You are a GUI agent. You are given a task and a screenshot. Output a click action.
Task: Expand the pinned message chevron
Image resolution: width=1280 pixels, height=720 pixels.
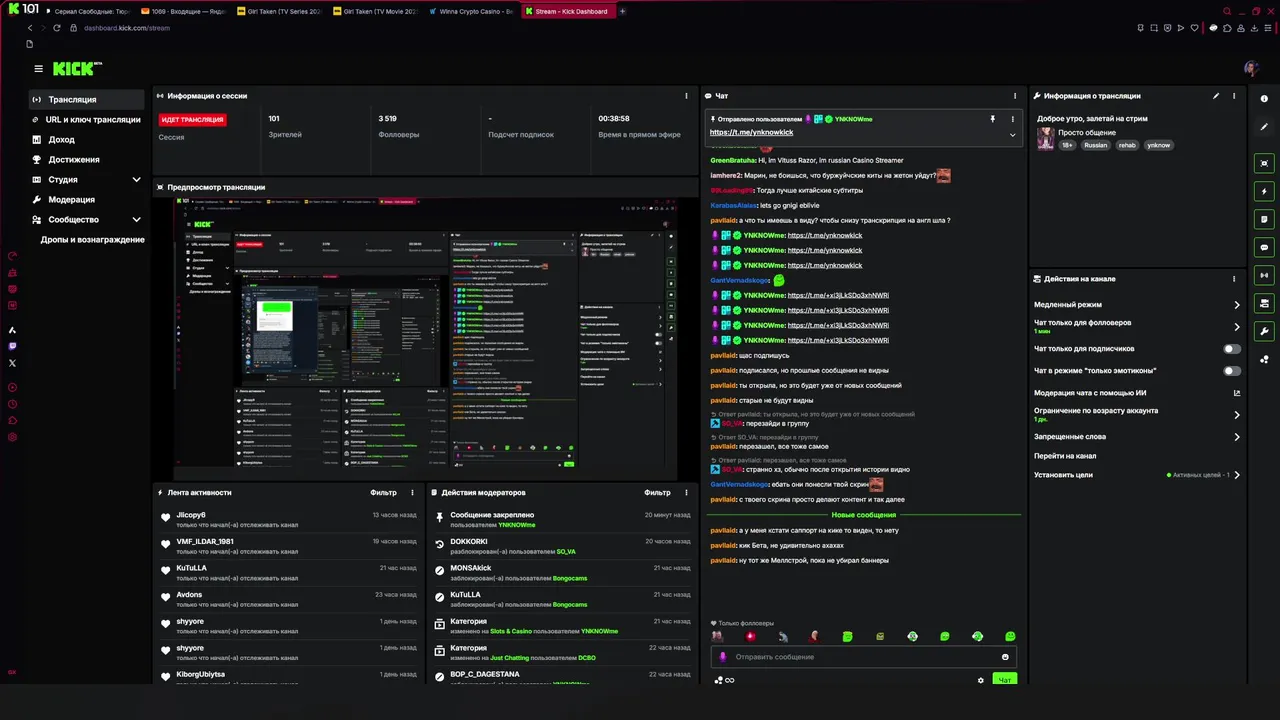point(1012,134)
